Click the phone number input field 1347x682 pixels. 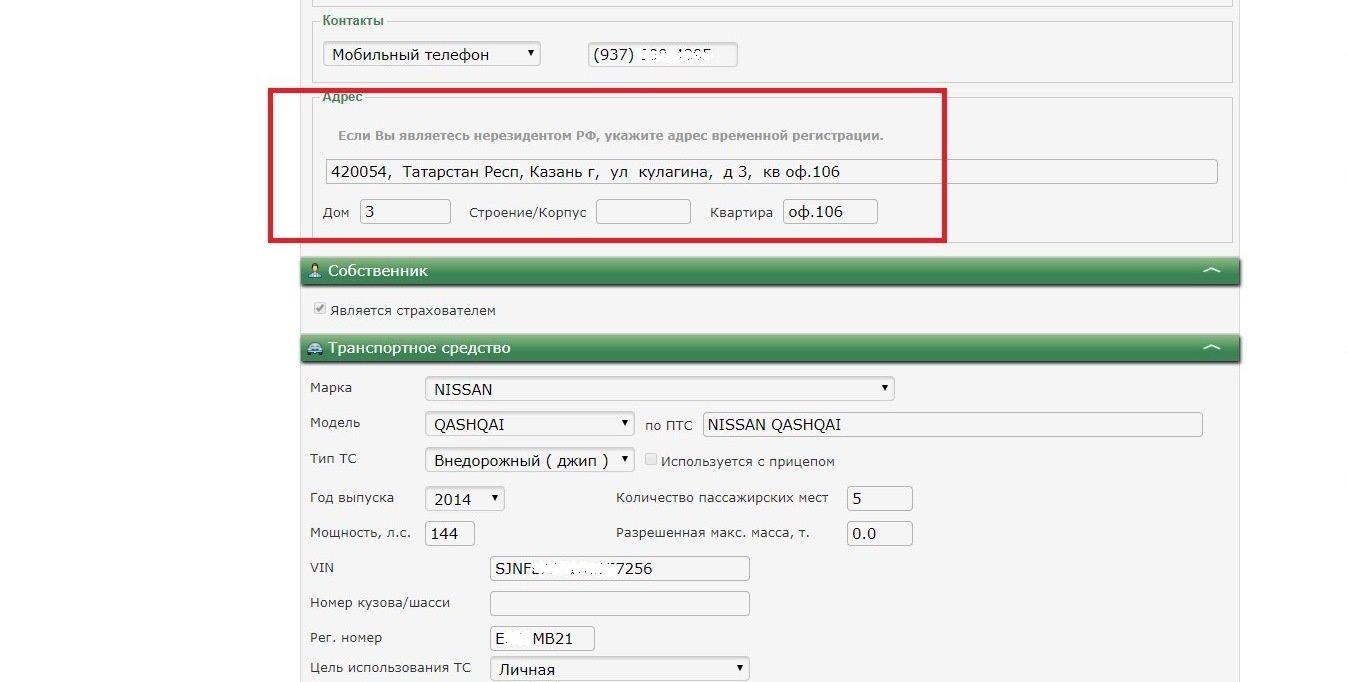[x=662, y=54]
